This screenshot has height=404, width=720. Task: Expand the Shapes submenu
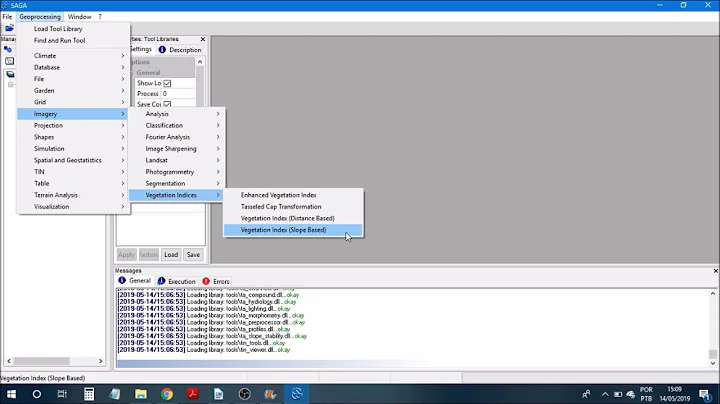pos(73,137)
